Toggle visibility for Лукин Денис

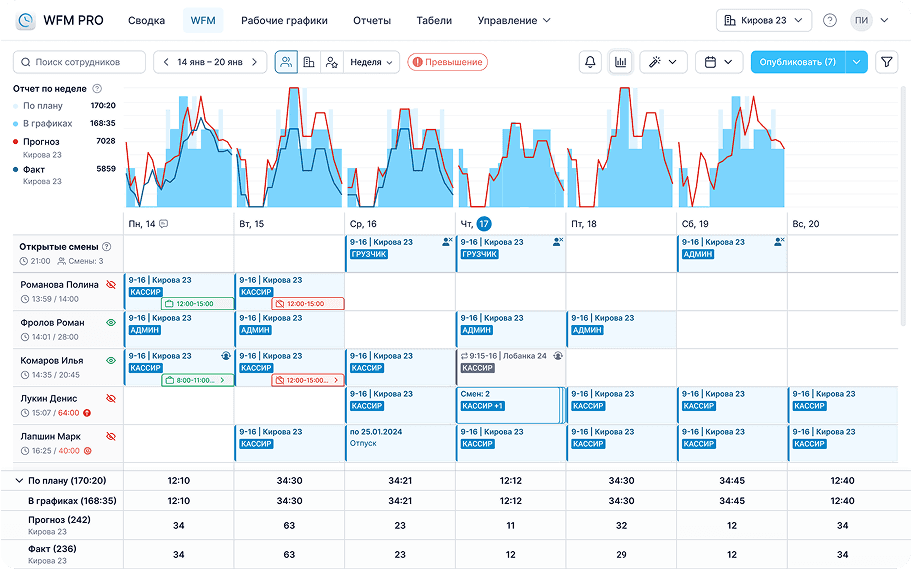pyautogui.click(x=111, y=399)
